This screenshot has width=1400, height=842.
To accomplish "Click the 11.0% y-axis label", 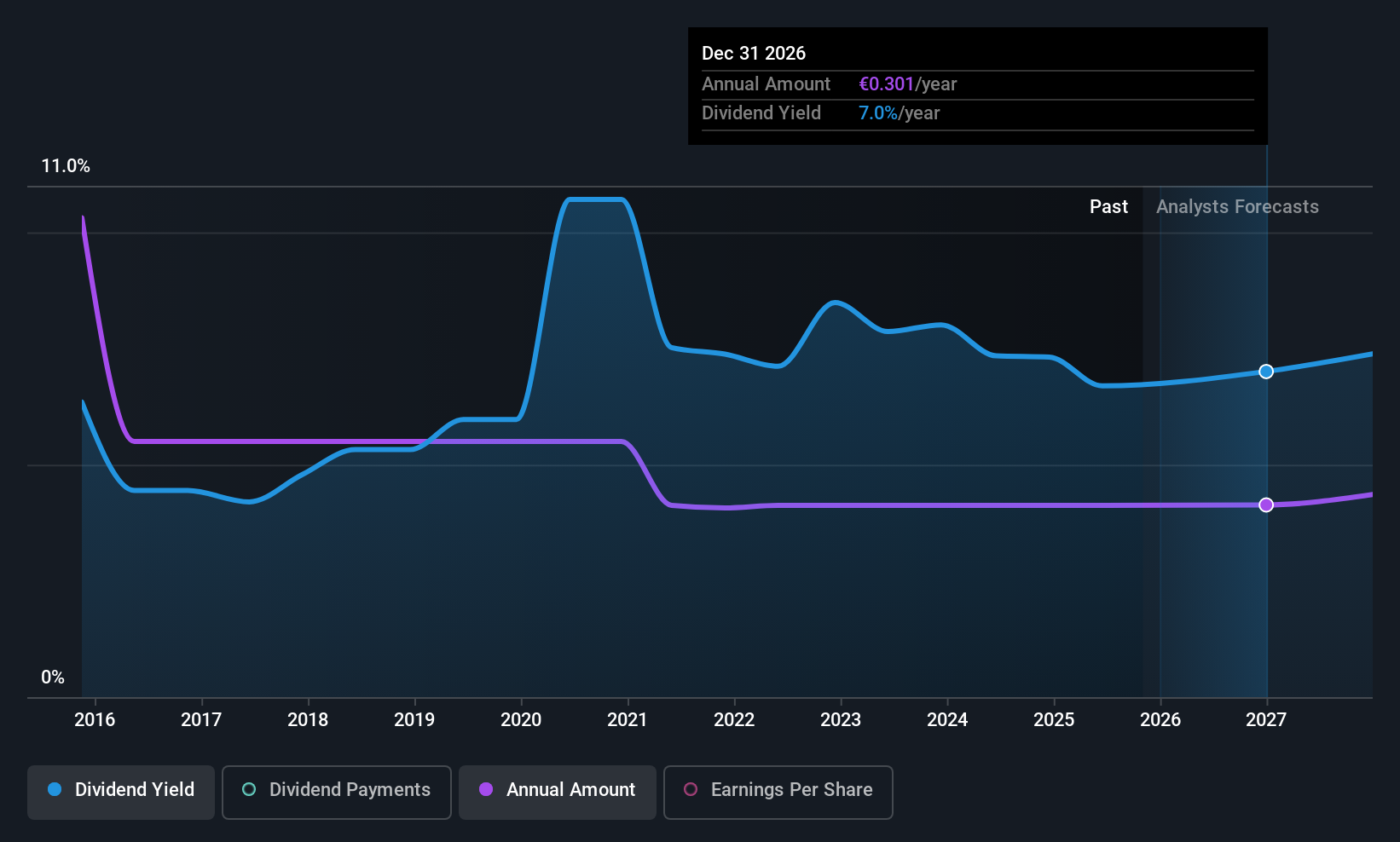I will 66,166.
